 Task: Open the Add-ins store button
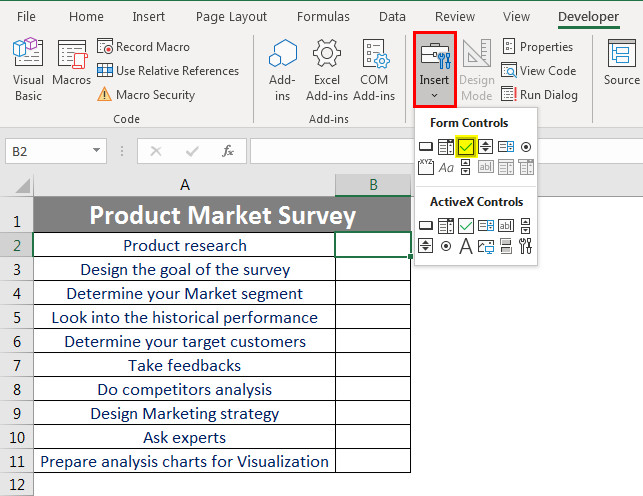pyautogui.click(x=282, y=70)
